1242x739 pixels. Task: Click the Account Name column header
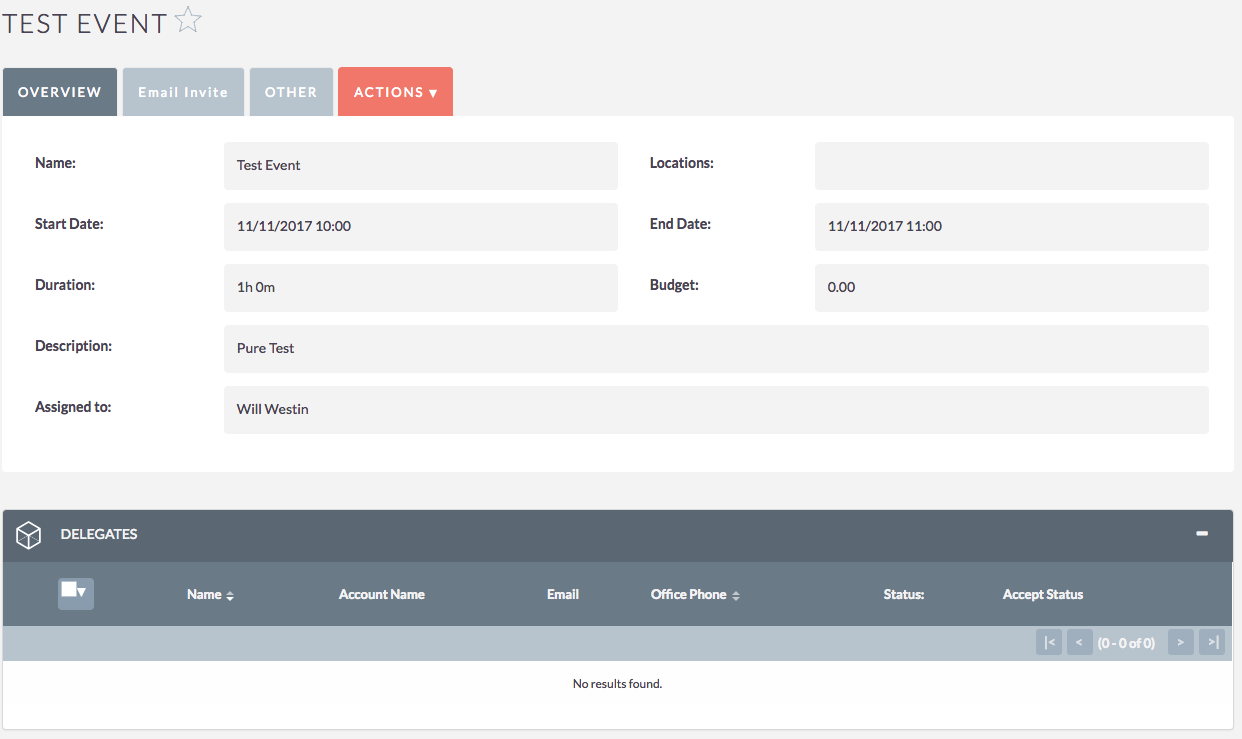[x=382, y=595]
